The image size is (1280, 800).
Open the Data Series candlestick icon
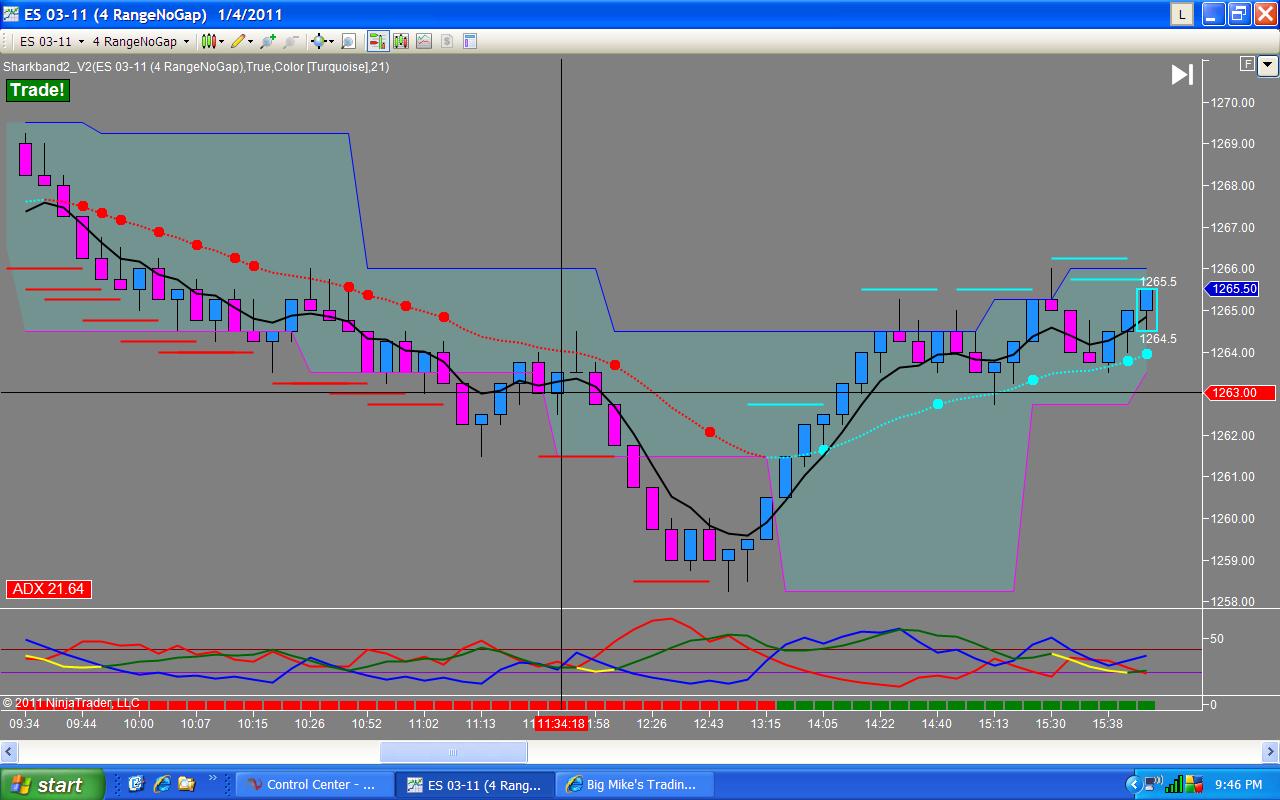401,41
